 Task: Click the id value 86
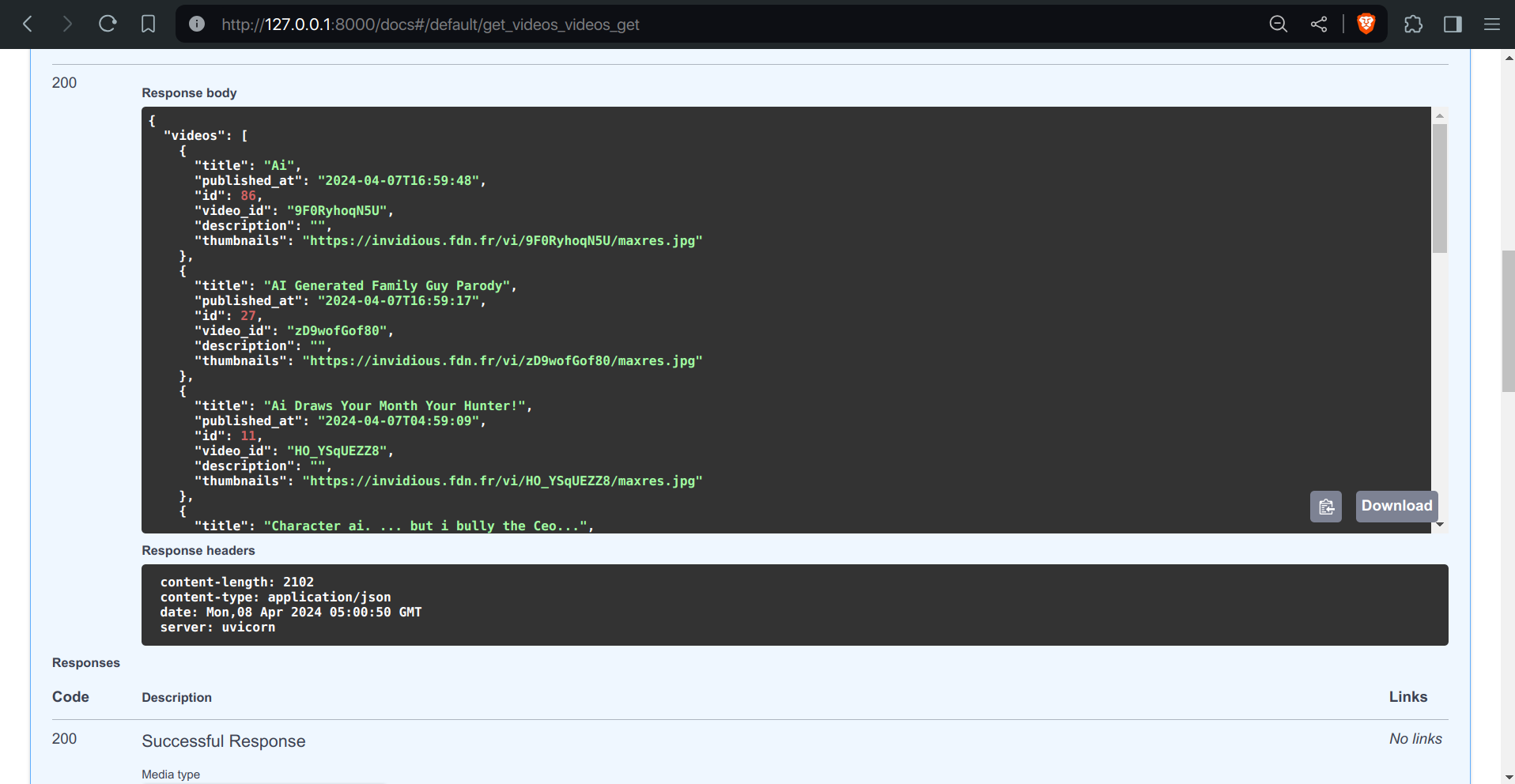(x=249, y=196)
